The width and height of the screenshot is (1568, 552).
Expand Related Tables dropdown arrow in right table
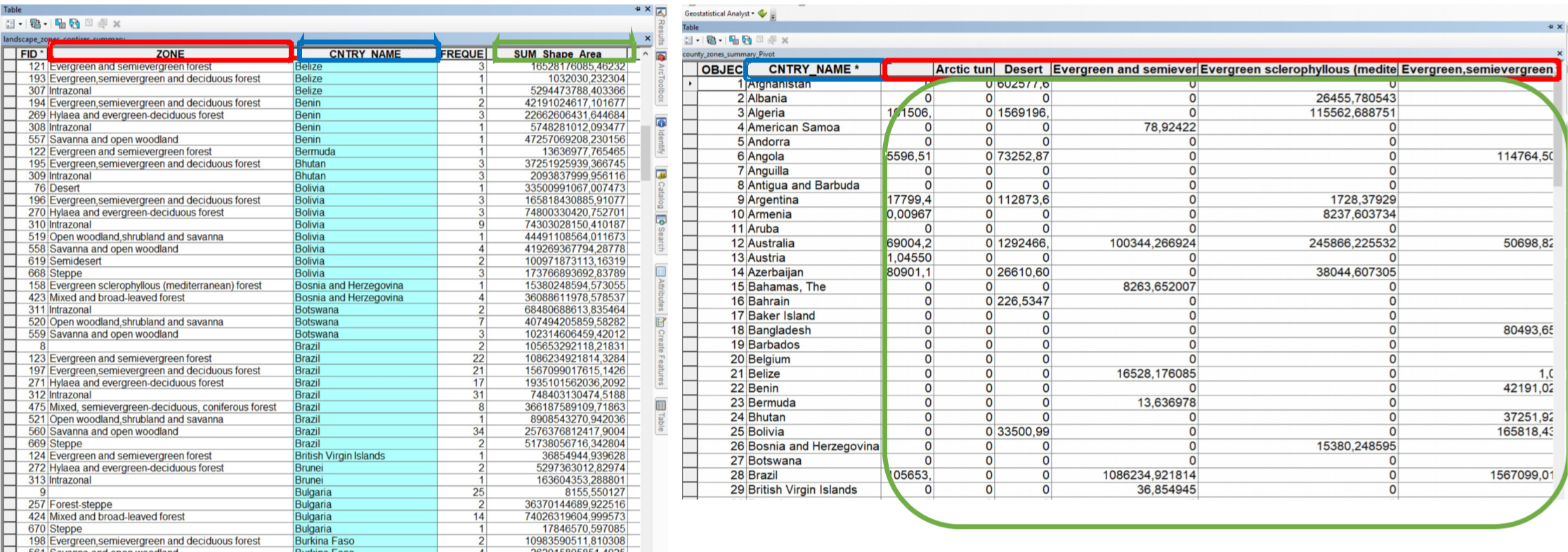click(x=721, y=41)
